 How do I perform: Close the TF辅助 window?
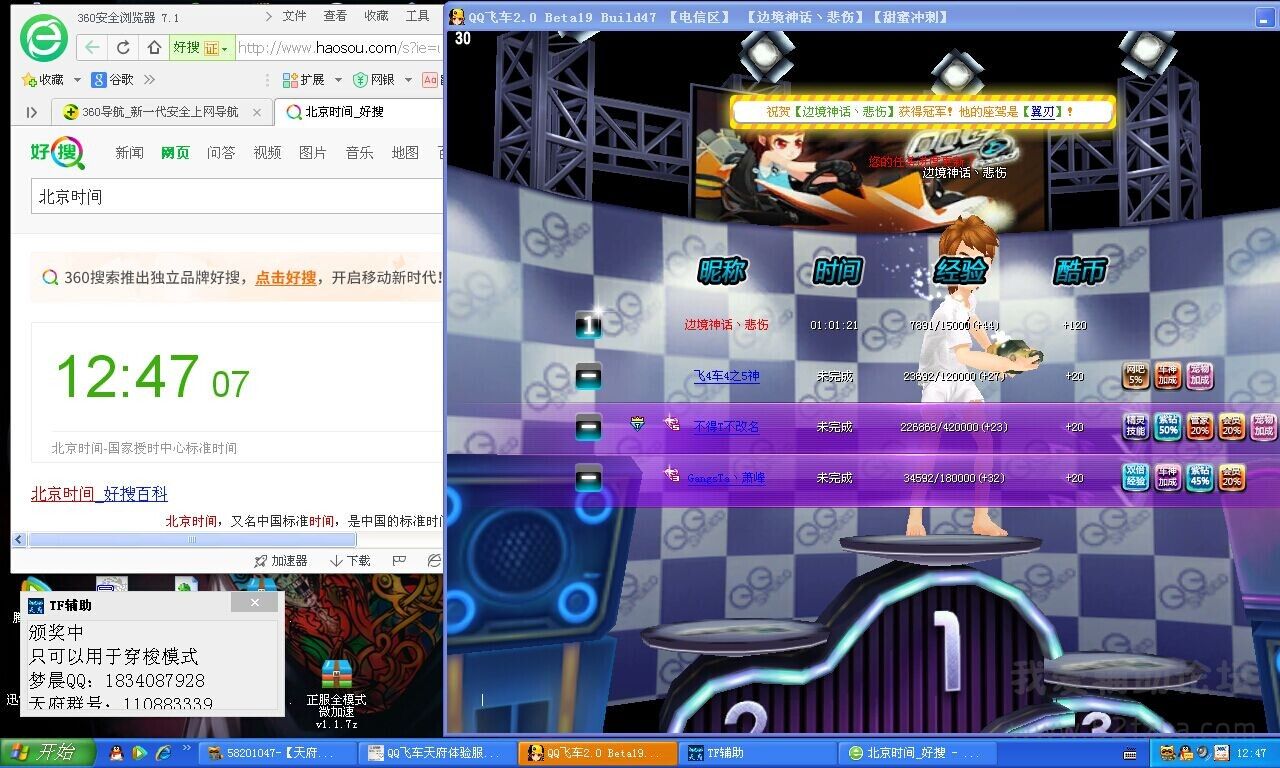[255, 603]
